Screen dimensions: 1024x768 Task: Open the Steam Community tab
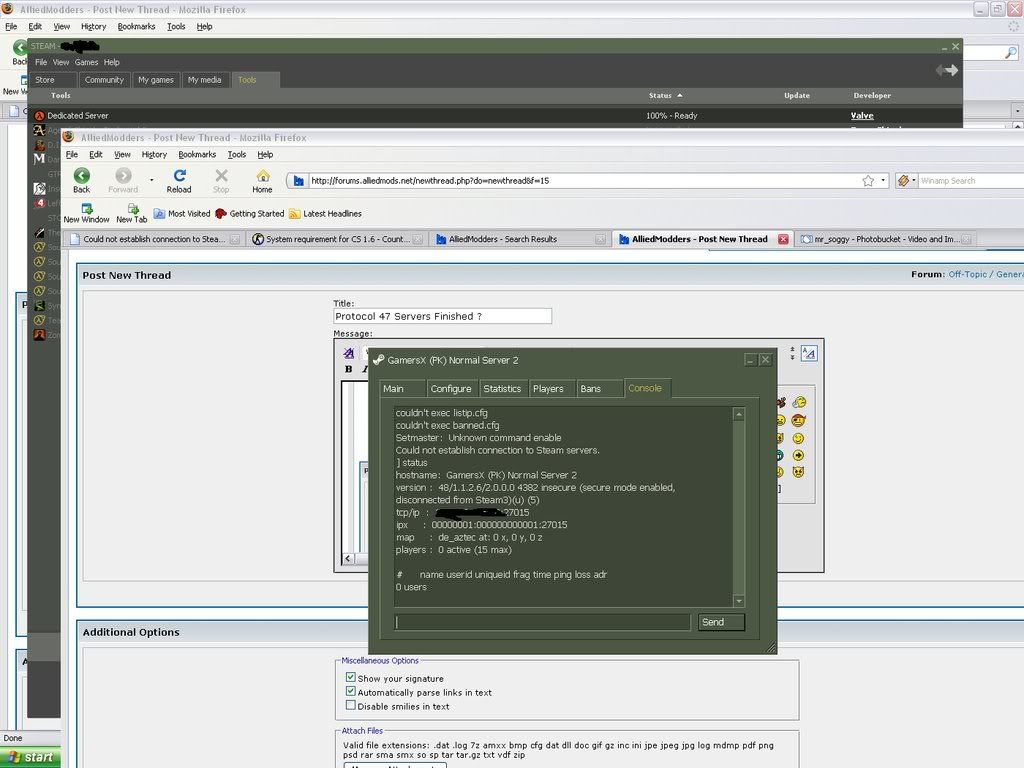click(104, 80)
